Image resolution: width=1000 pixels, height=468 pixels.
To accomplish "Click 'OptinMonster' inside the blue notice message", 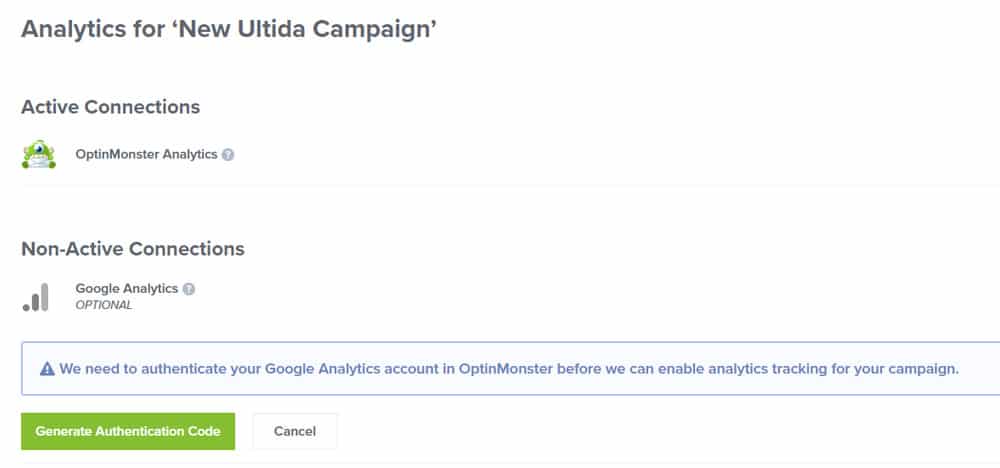I will point(506,369).
